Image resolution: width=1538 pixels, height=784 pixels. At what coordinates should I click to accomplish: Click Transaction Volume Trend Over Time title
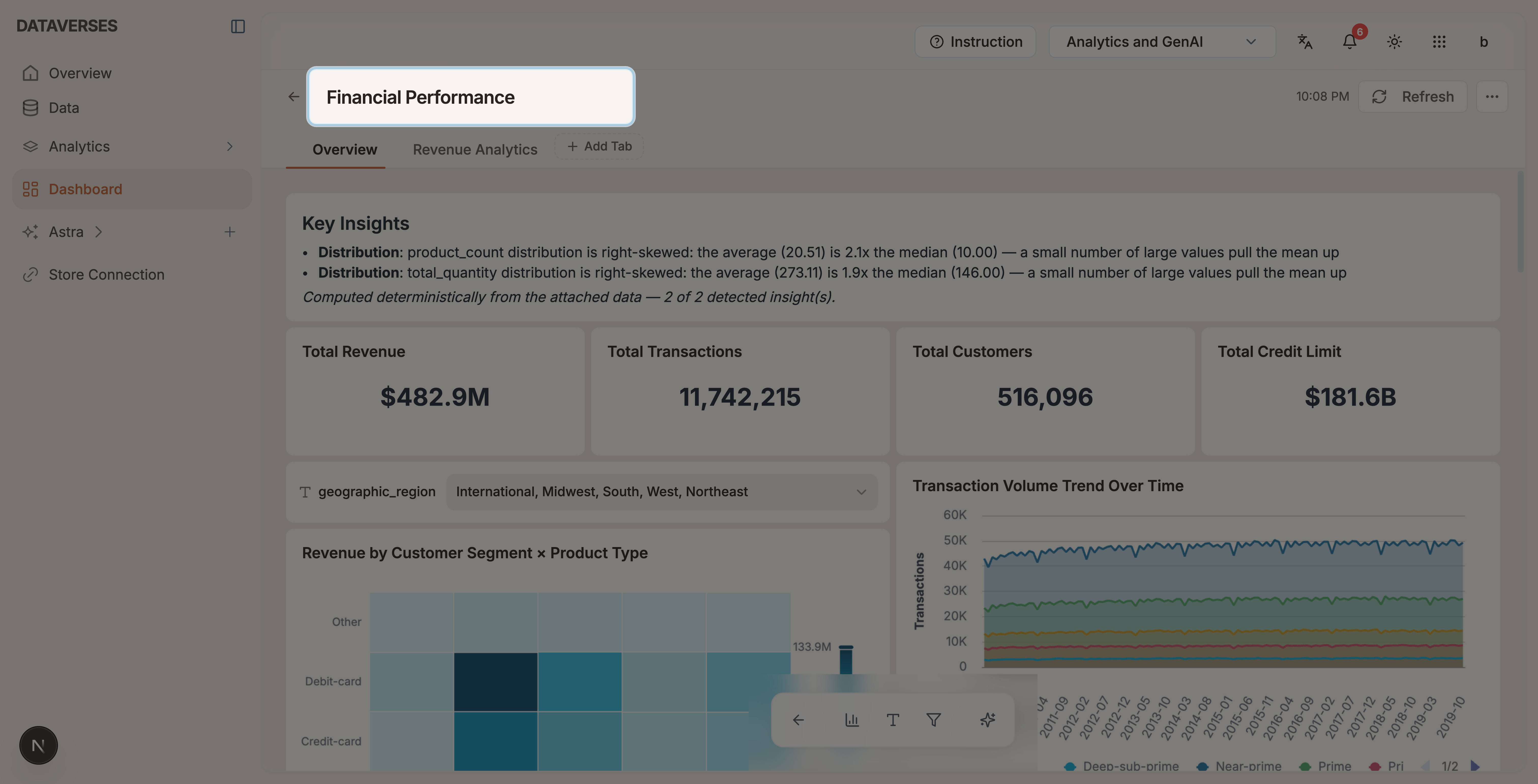1048,486
